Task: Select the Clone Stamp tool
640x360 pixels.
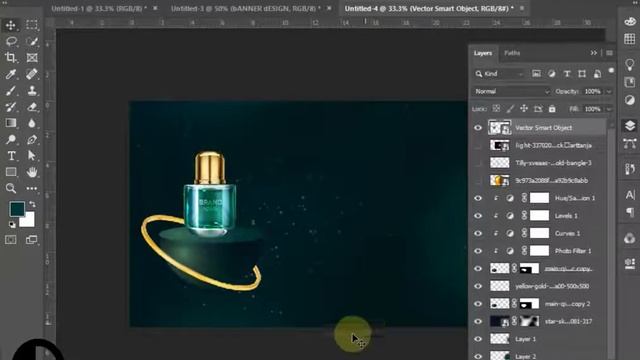Action: (32, 91)
